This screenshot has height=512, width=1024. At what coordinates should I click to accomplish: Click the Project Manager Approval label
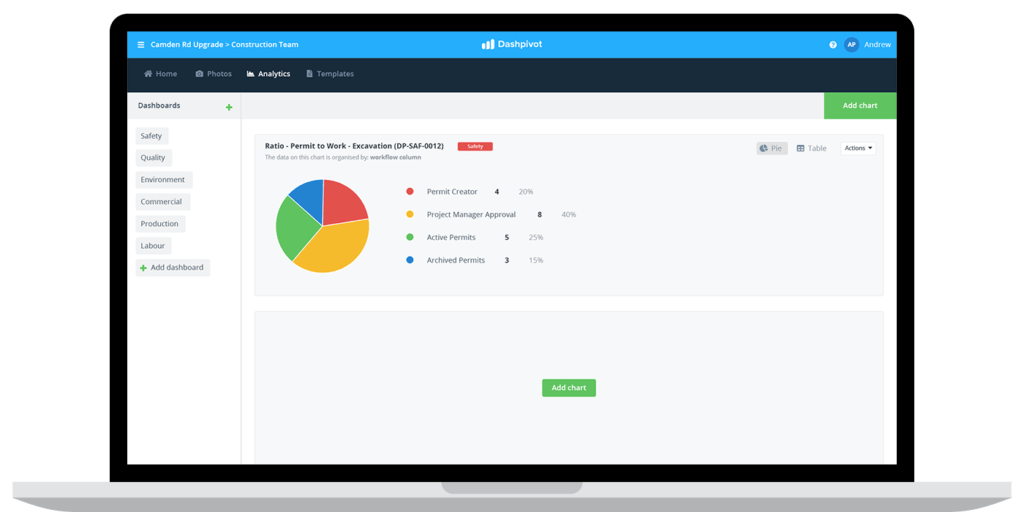pos(472,214)
